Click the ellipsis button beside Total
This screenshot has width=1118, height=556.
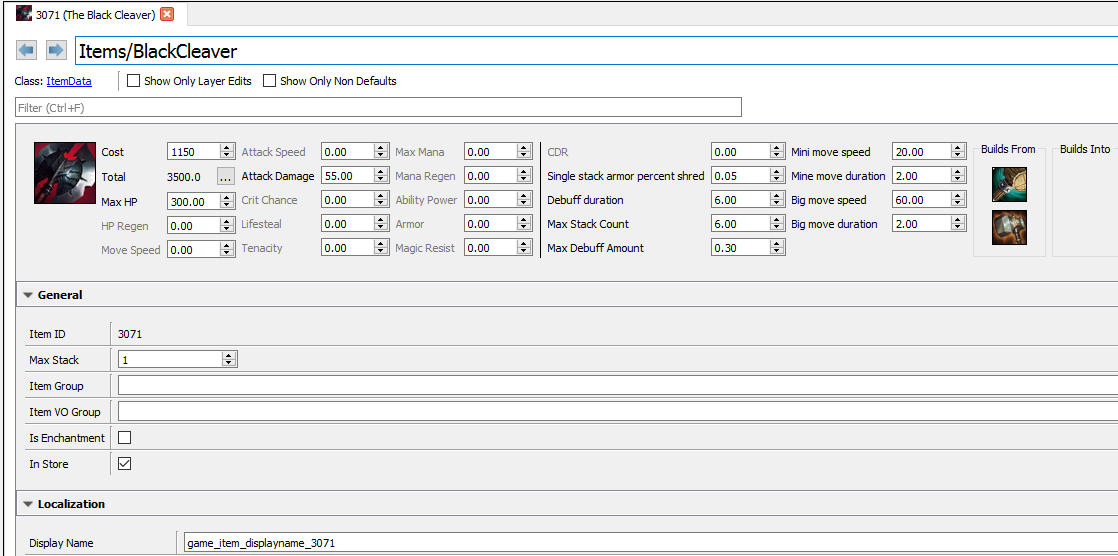pos(226,177)
